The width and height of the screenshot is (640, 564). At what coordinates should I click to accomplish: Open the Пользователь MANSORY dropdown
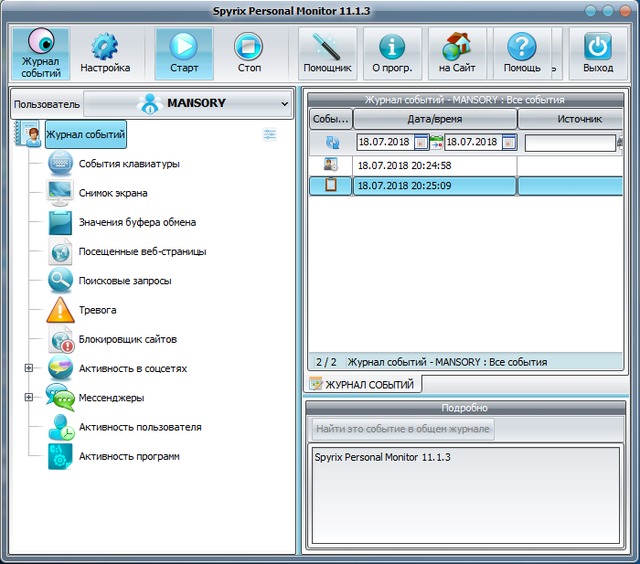(x=187, y=103)
